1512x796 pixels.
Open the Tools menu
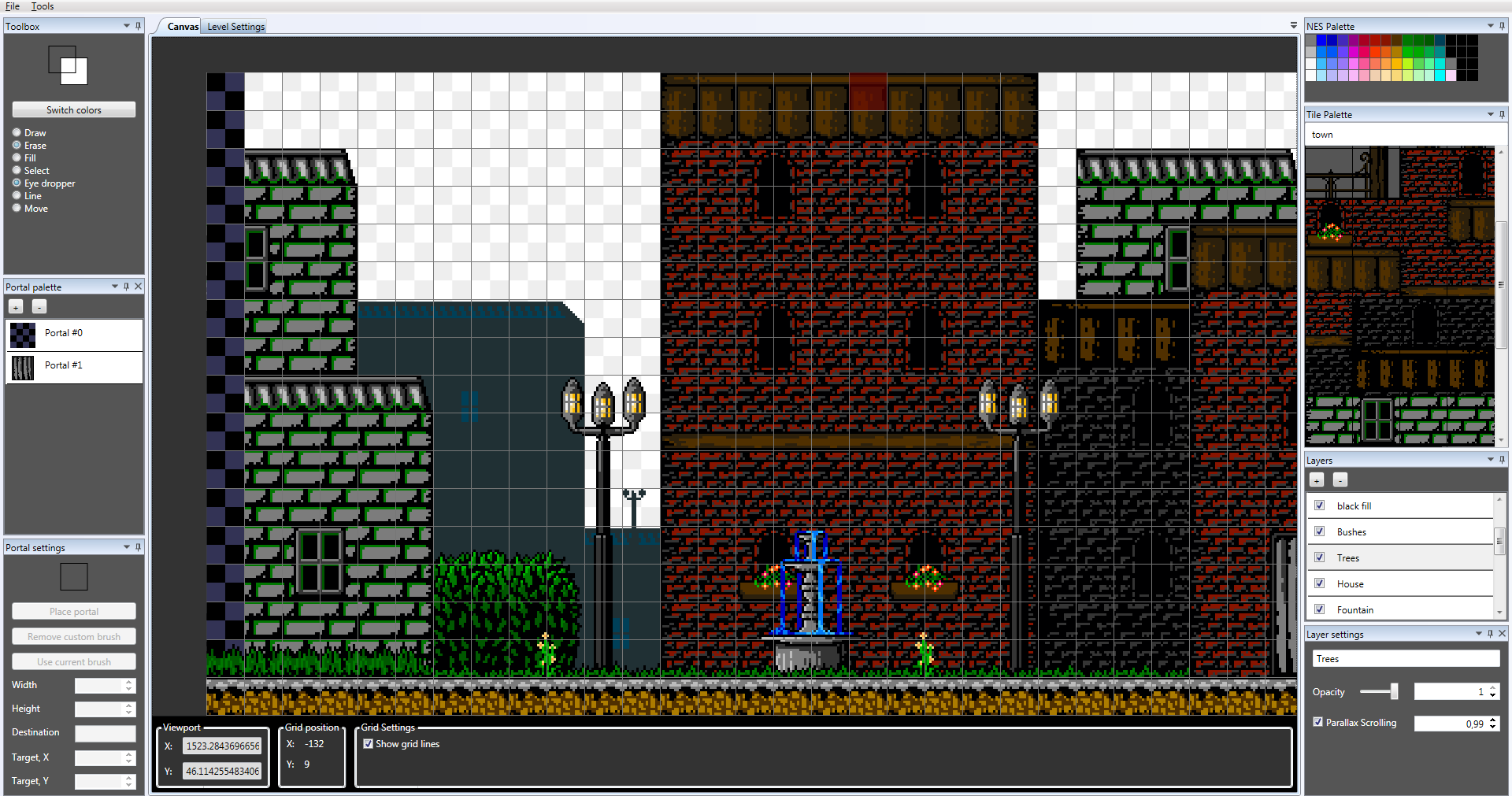point(43,6)
